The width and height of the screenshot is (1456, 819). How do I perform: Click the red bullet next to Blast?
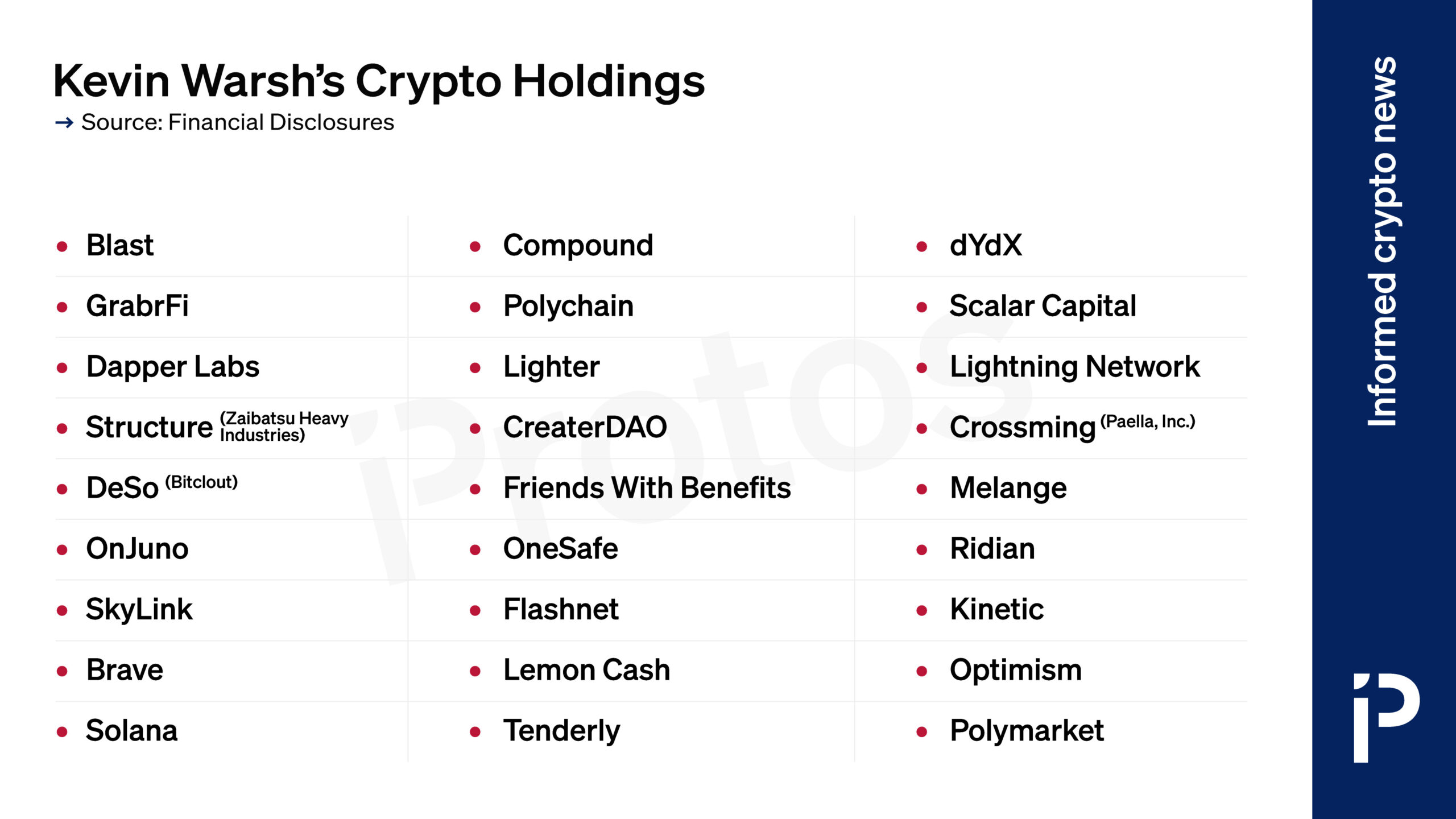62,247
